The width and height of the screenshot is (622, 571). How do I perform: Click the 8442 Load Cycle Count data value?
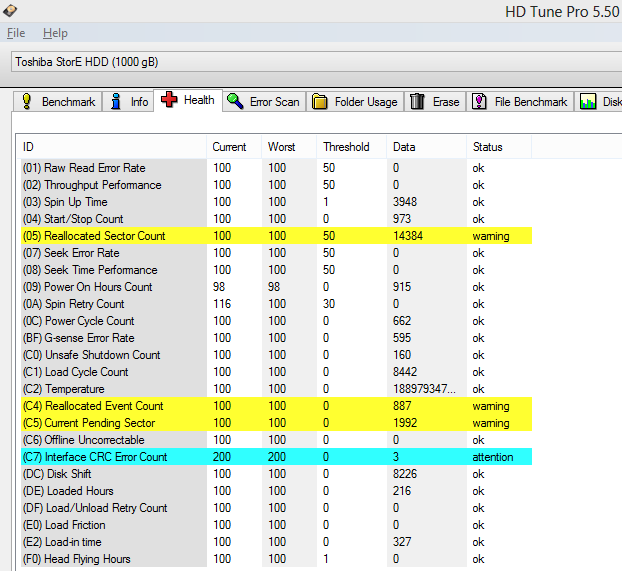405,372
